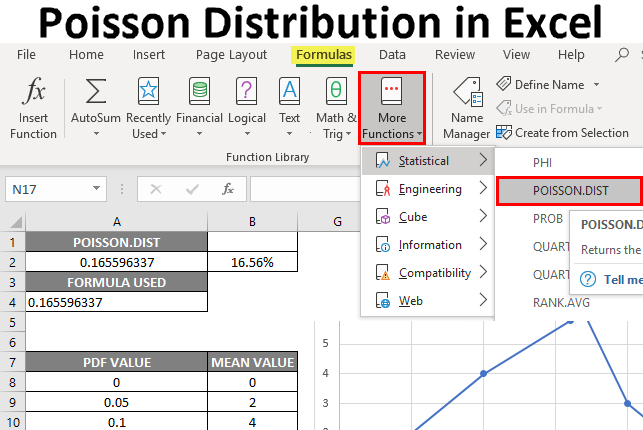Select row 2 header
The image size is (643, 430).
12,262
